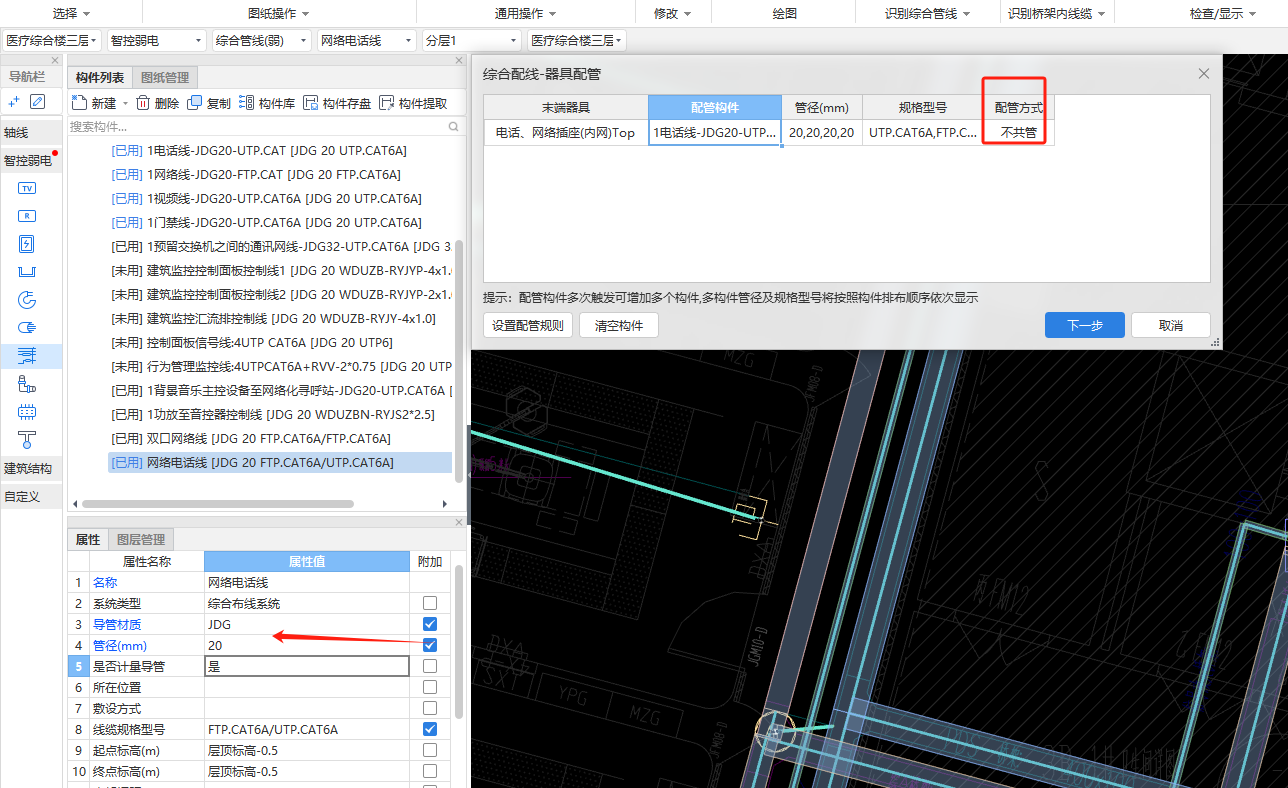Open the 综合管线(弱) combo box
The image size is (1288, 788).
263,41
